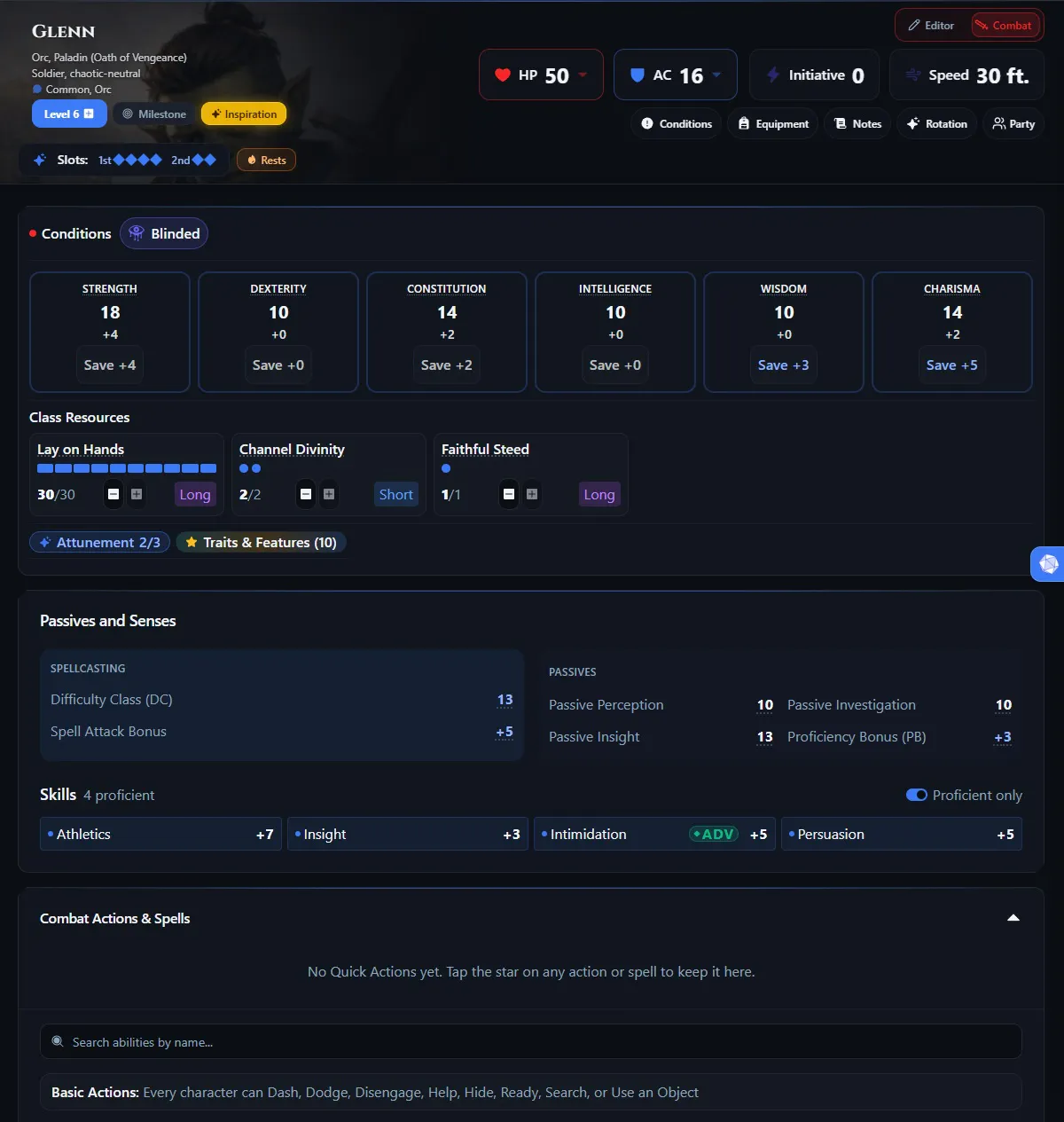Click Channel Divinity Short rest tag
1064x1122 pixels.
pyautogui.click(x=396, y=494)
